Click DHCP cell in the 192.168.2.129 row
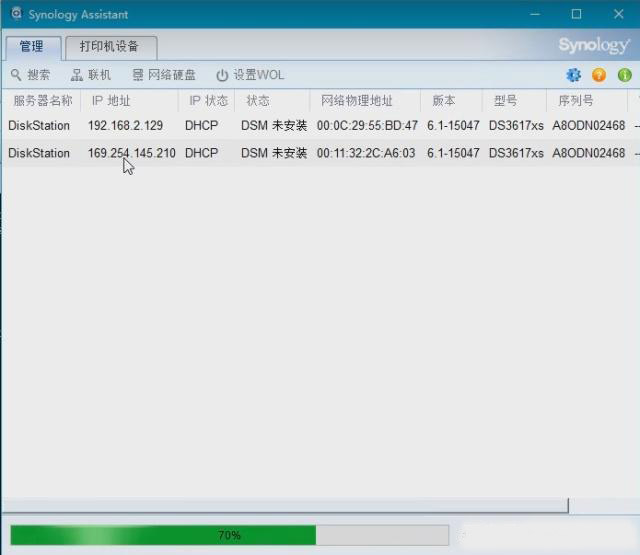Image resolution: width=640 pixels, height=555 pixels. (201, 125)
